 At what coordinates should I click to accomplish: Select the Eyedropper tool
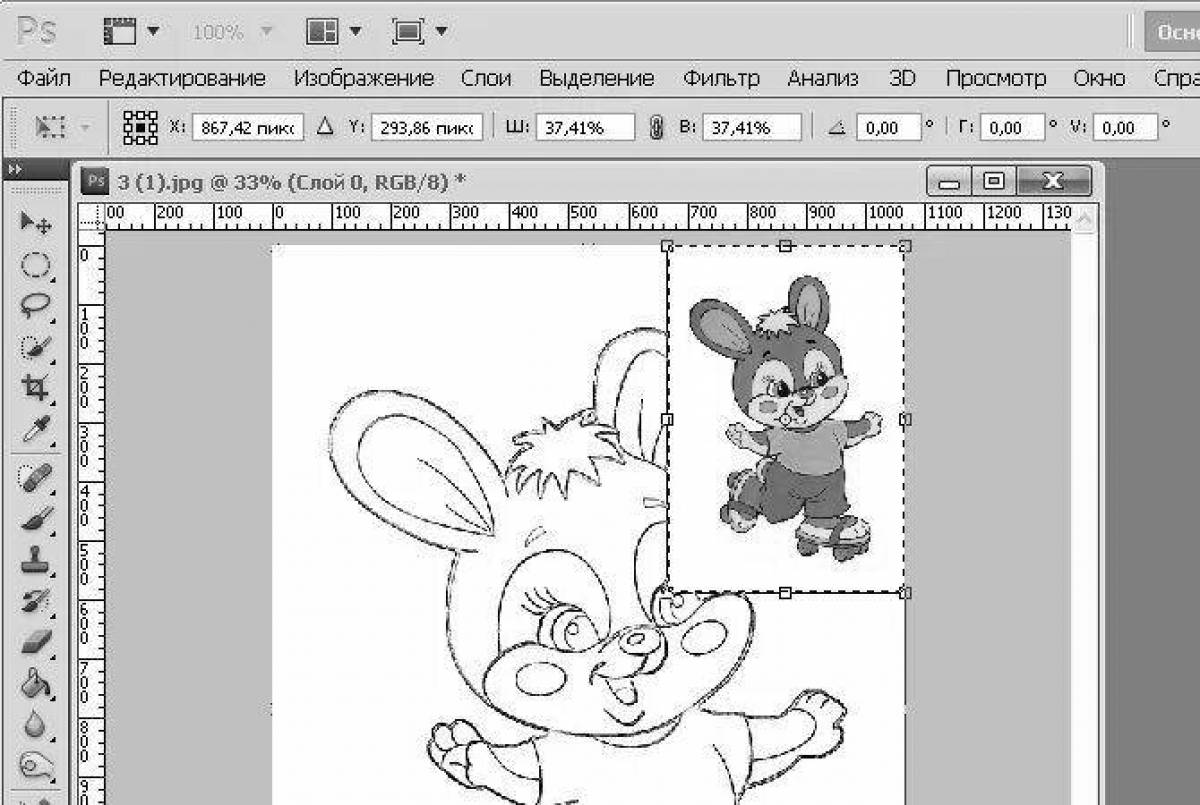point(36,430)
